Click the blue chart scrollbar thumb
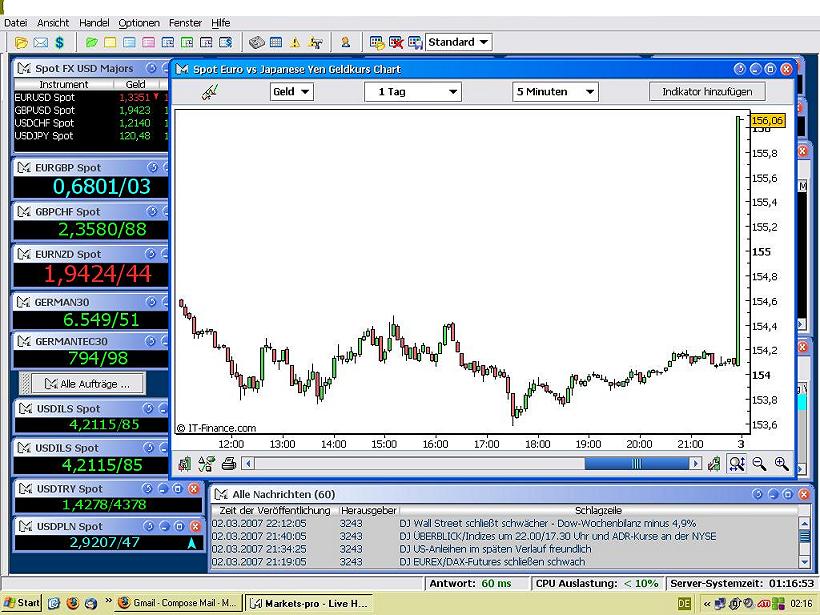The height and width of the screenshot is (615, 820). click(636, 463)
